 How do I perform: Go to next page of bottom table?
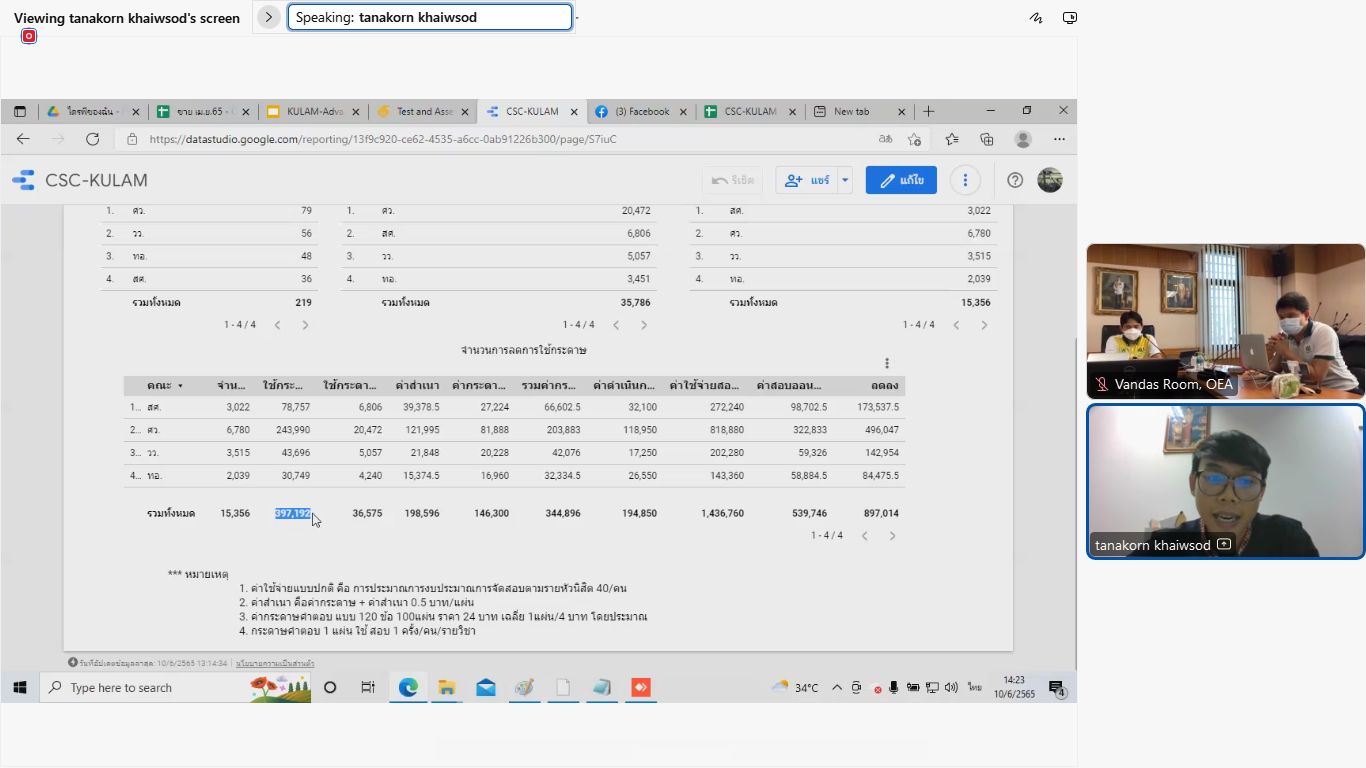892,536
